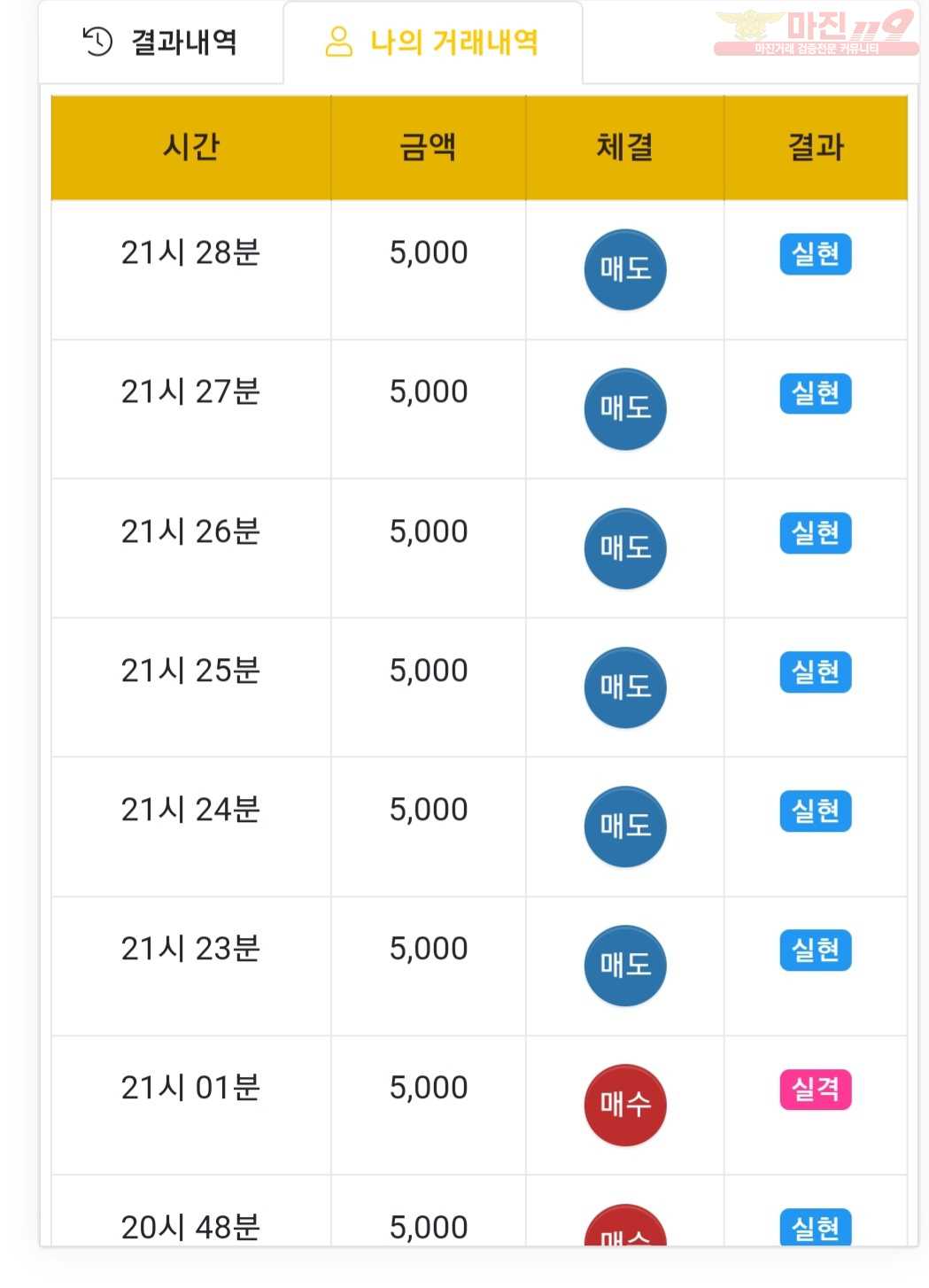The height and width of the screenshot is (1288, 929).
Task: Click the 시간 column header
Action: coord(191,147)
